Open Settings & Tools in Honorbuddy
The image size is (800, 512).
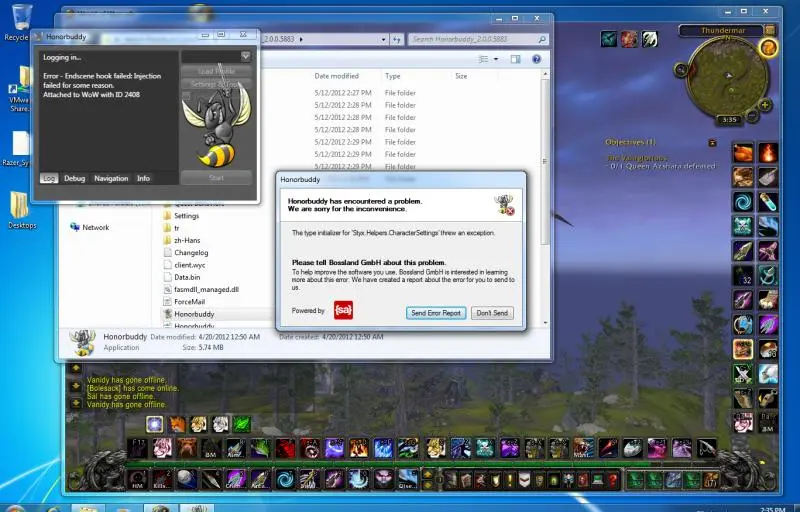(x=216, y=84)
